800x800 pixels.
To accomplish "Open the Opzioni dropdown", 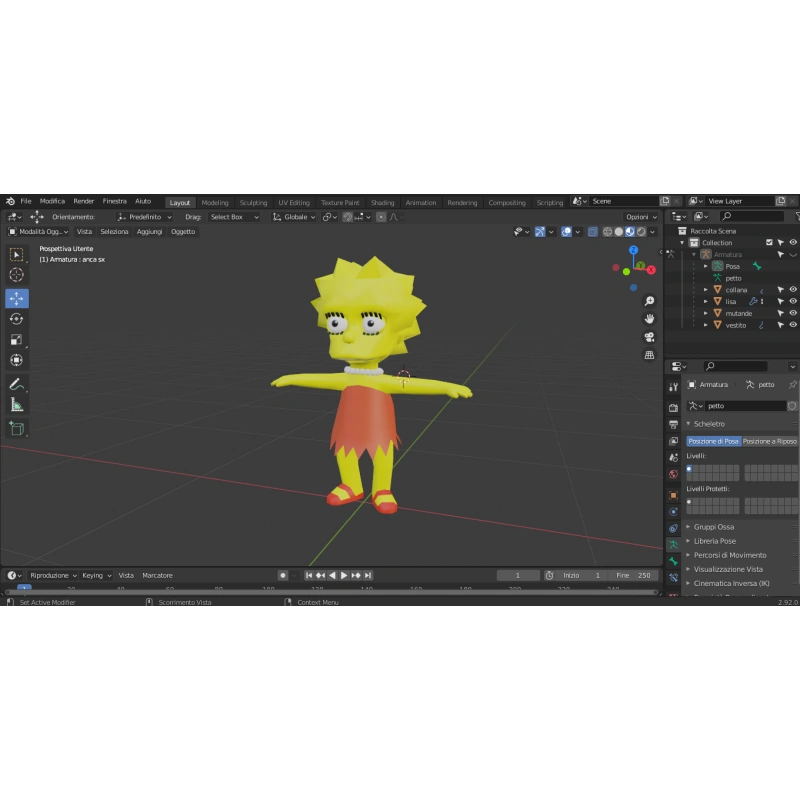I will point(641,217).
